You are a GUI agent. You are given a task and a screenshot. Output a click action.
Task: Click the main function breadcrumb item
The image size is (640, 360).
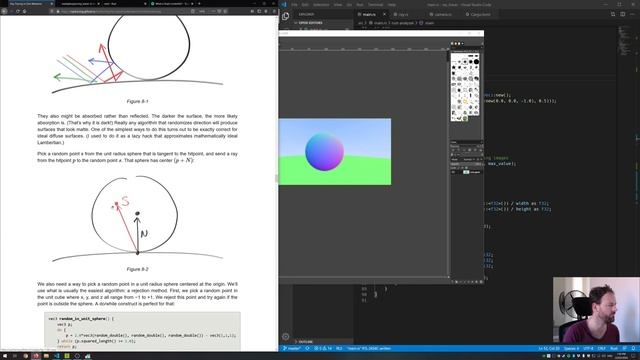[427, 23]
